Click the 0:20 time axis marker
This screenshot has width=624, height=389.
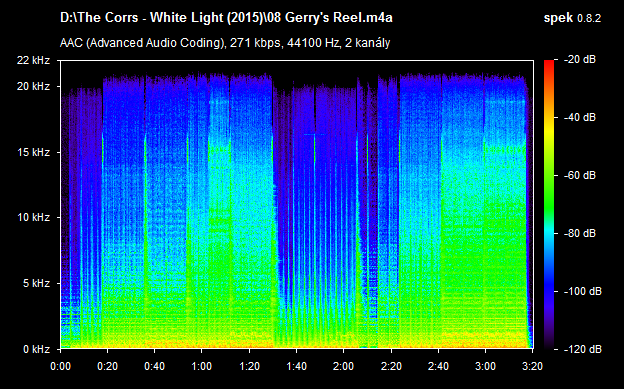107,366
